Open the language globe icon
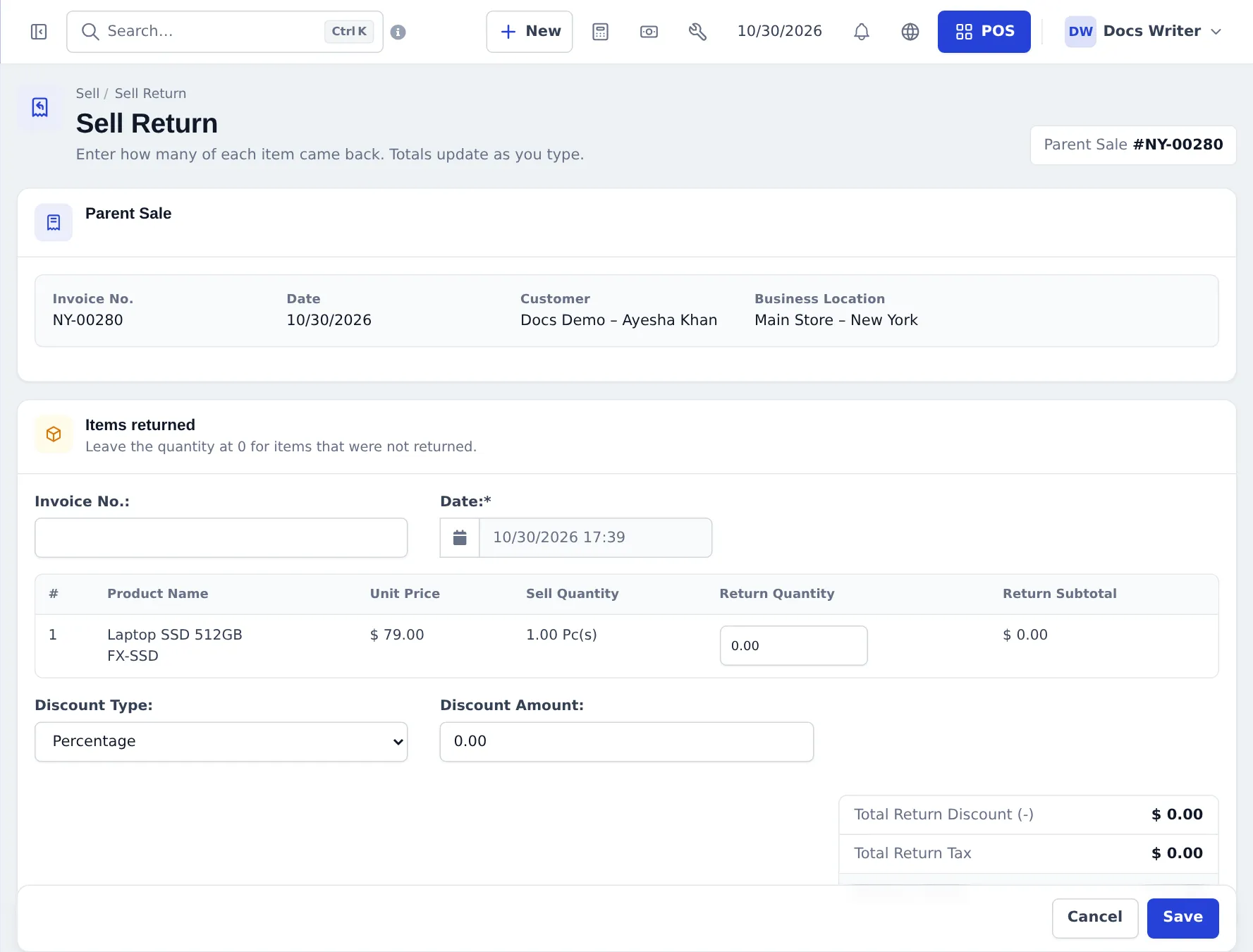 (910, 32)
